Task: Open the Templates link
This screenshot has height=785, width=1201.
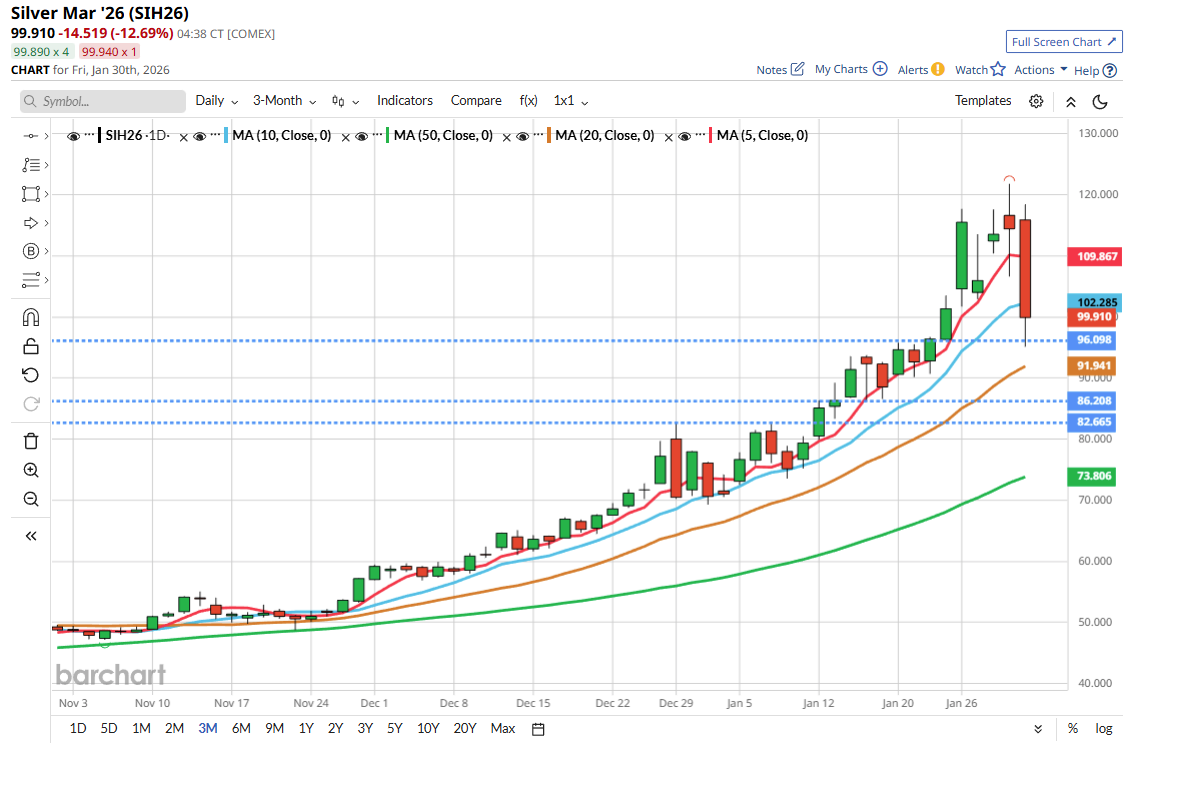Action: [982, 101]
